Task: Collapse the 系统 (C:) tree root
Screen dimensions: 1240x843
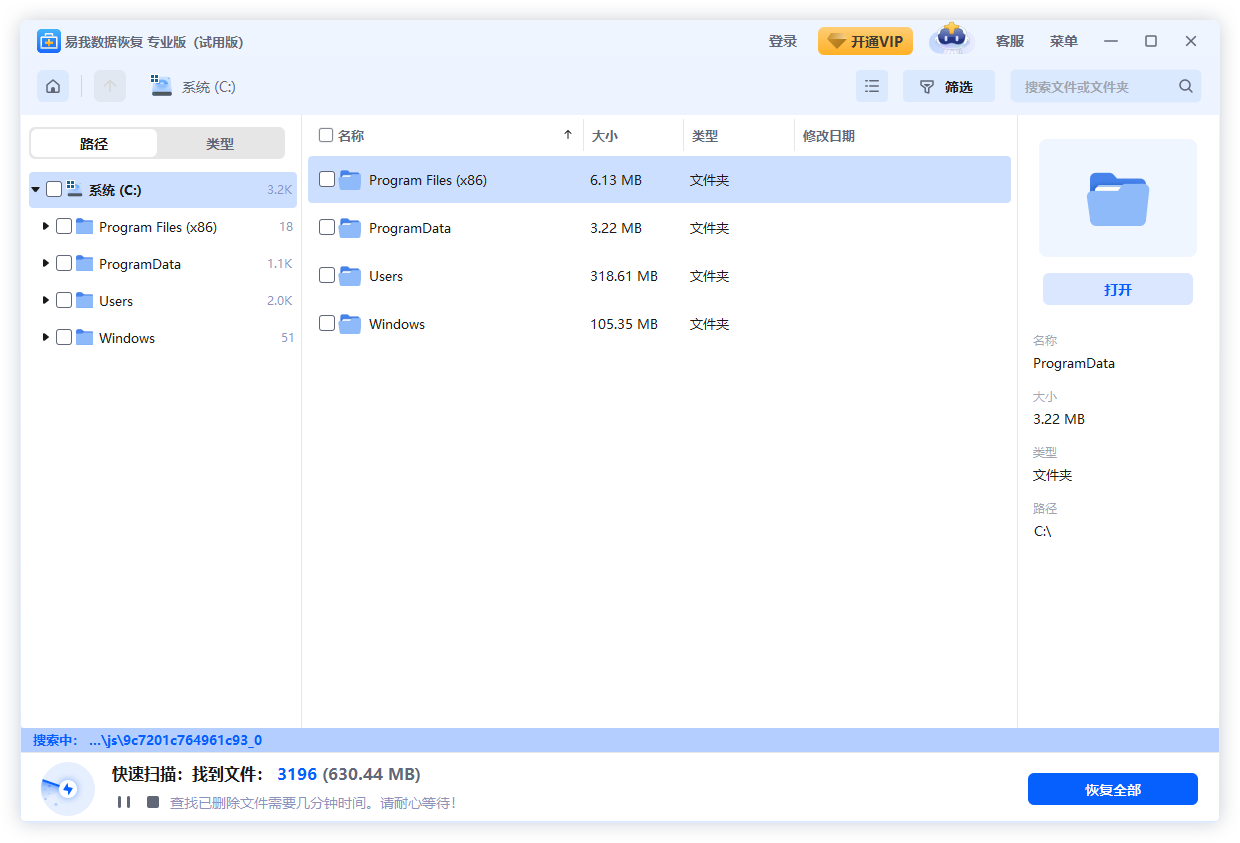Action: tap(36, 189)
